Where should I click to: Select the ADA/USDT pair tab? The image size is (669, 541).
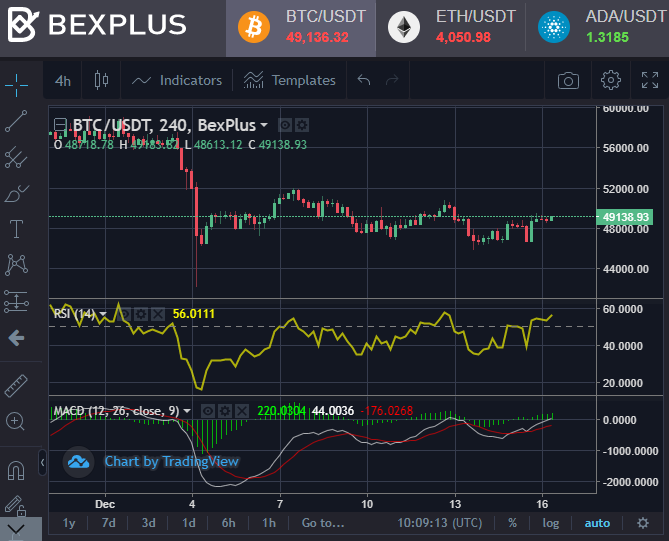point(598,28)
